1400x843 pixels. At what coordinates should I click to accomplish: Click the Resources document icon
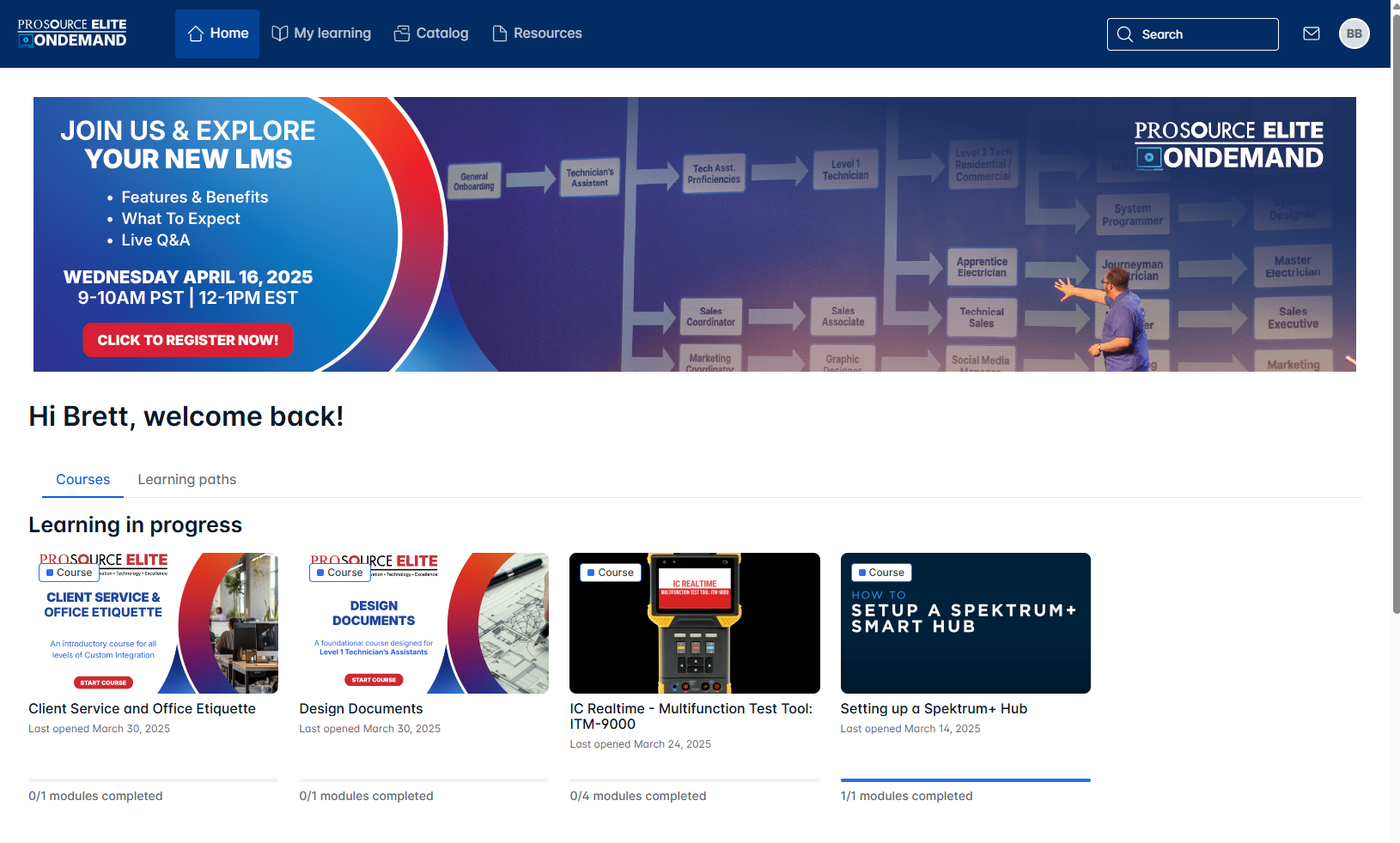(x=499, y=33)
